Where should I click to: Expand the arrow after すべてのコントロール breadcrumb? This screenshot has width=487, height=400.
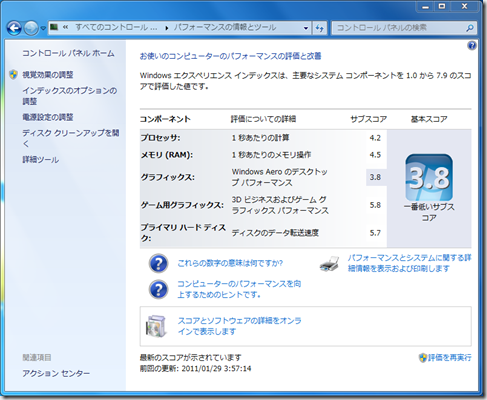coord(166,28)
